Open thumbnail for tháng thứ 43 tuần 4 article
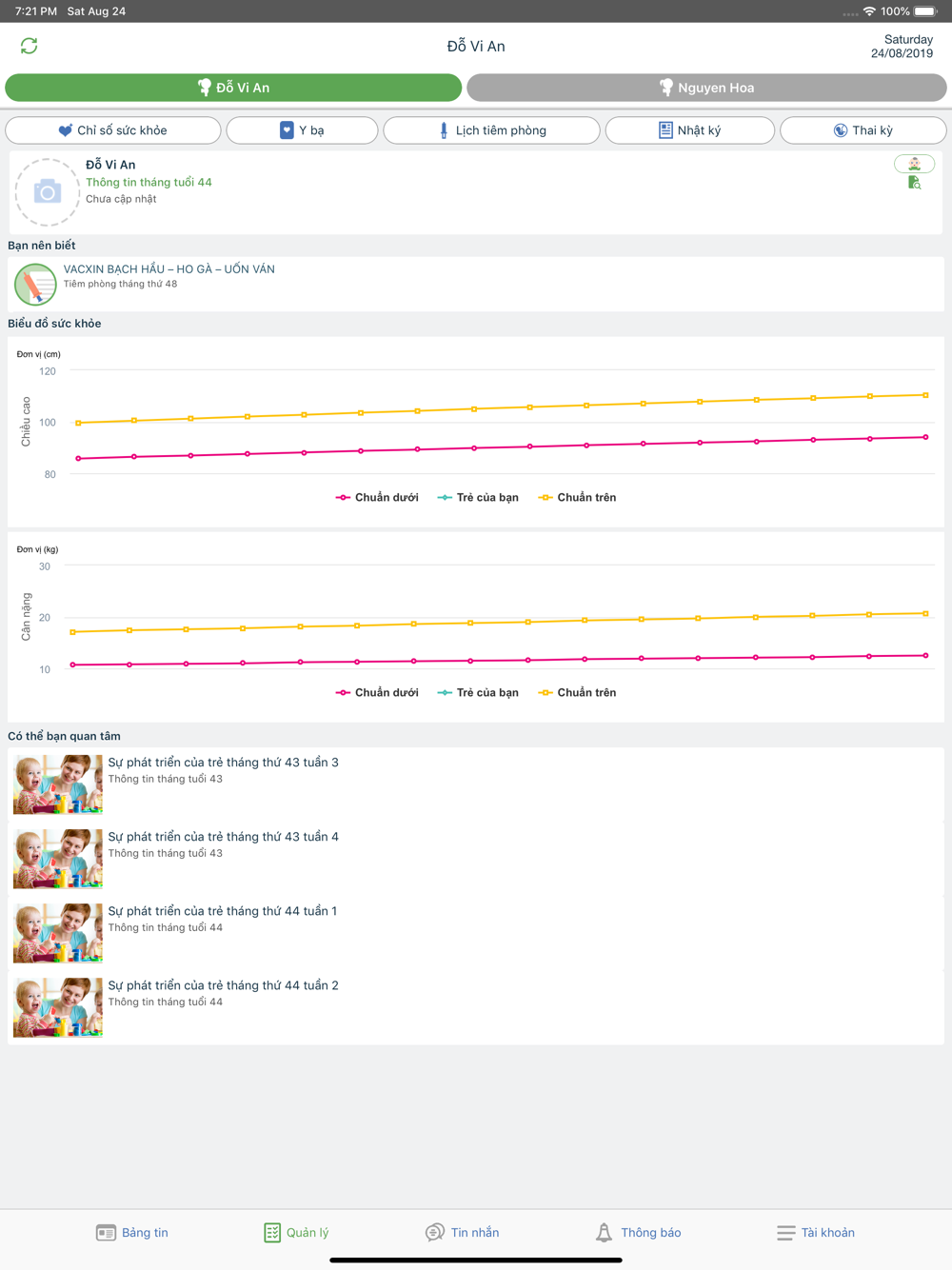 click(58, 859)
